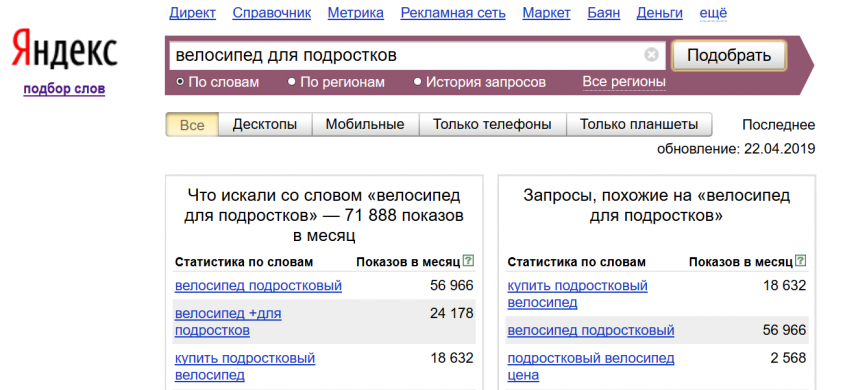This screenshot has height=390, width=845.
Task: Switch to the Все device tab
Action: [192, 124]
